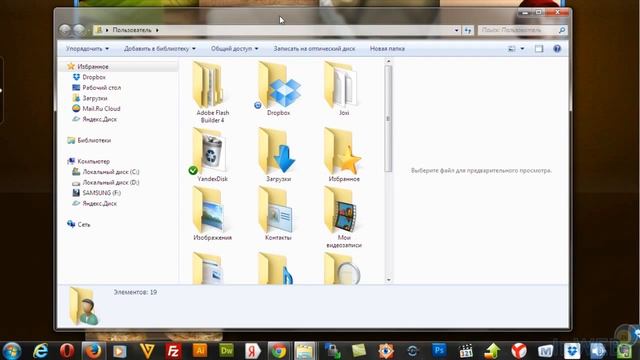Open the Общий доступ dropdown

234,49
